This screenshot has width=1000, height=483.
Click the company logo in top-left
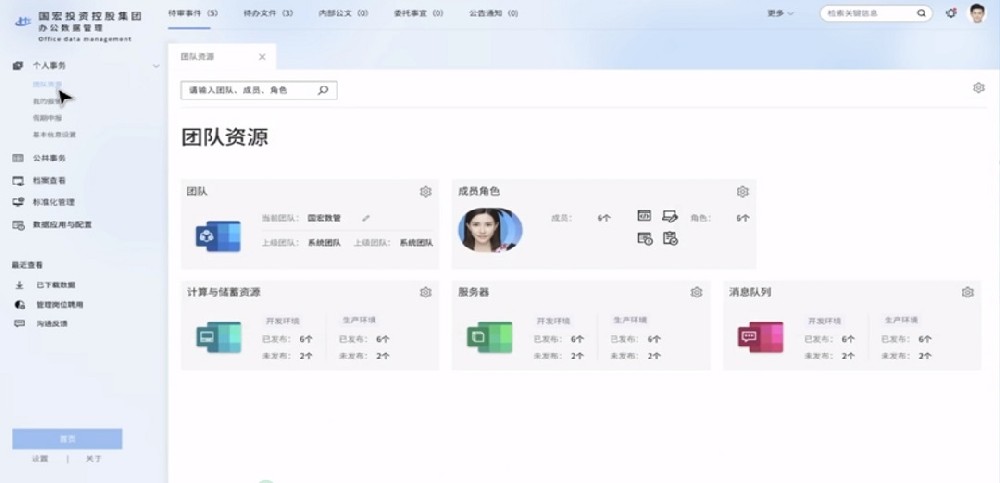(23, 21)
